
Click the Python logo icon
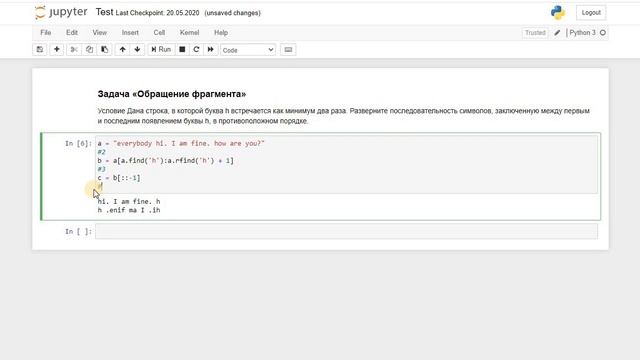click(x=558, y=13)
